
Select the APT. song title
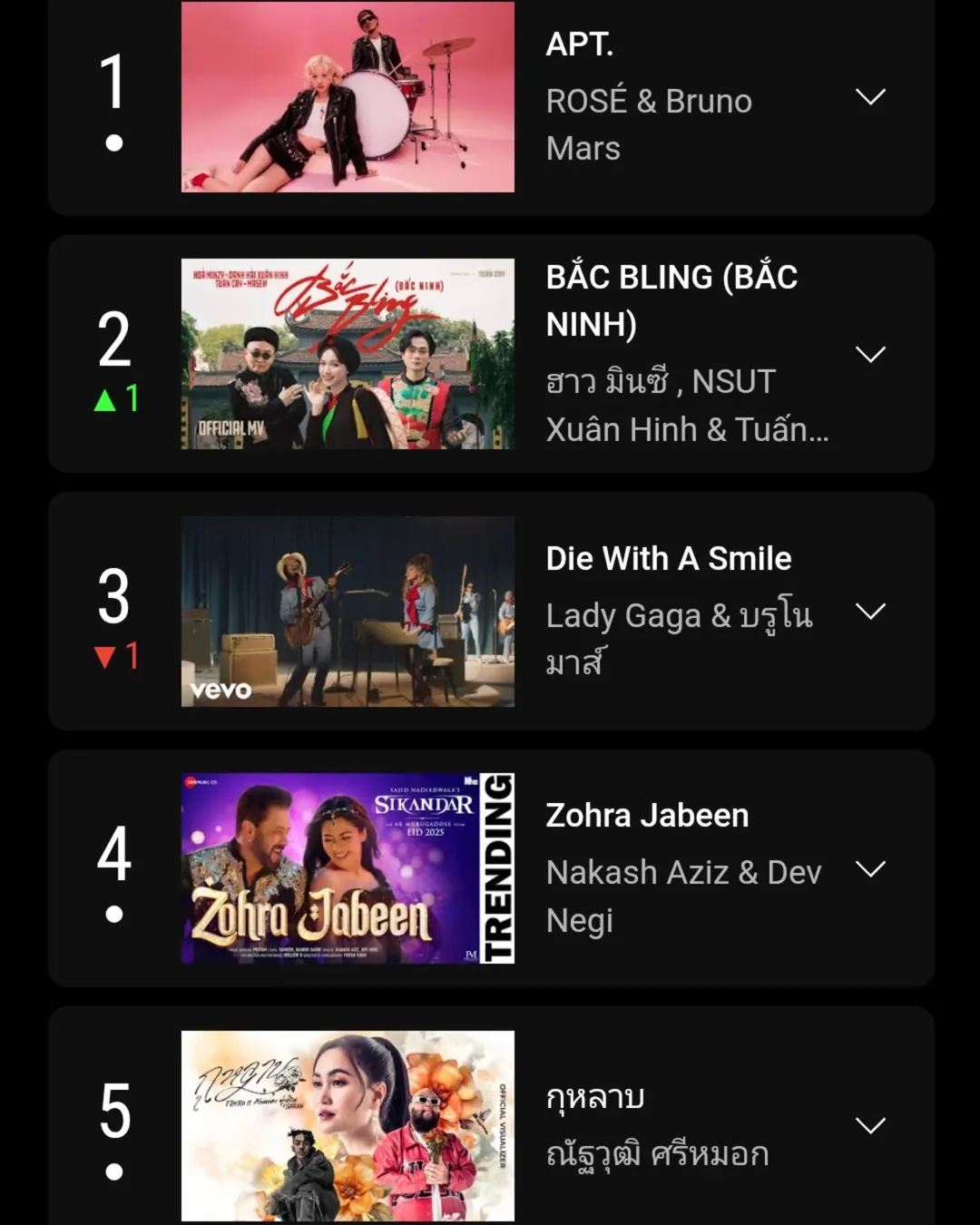click(x=580, y=44)
